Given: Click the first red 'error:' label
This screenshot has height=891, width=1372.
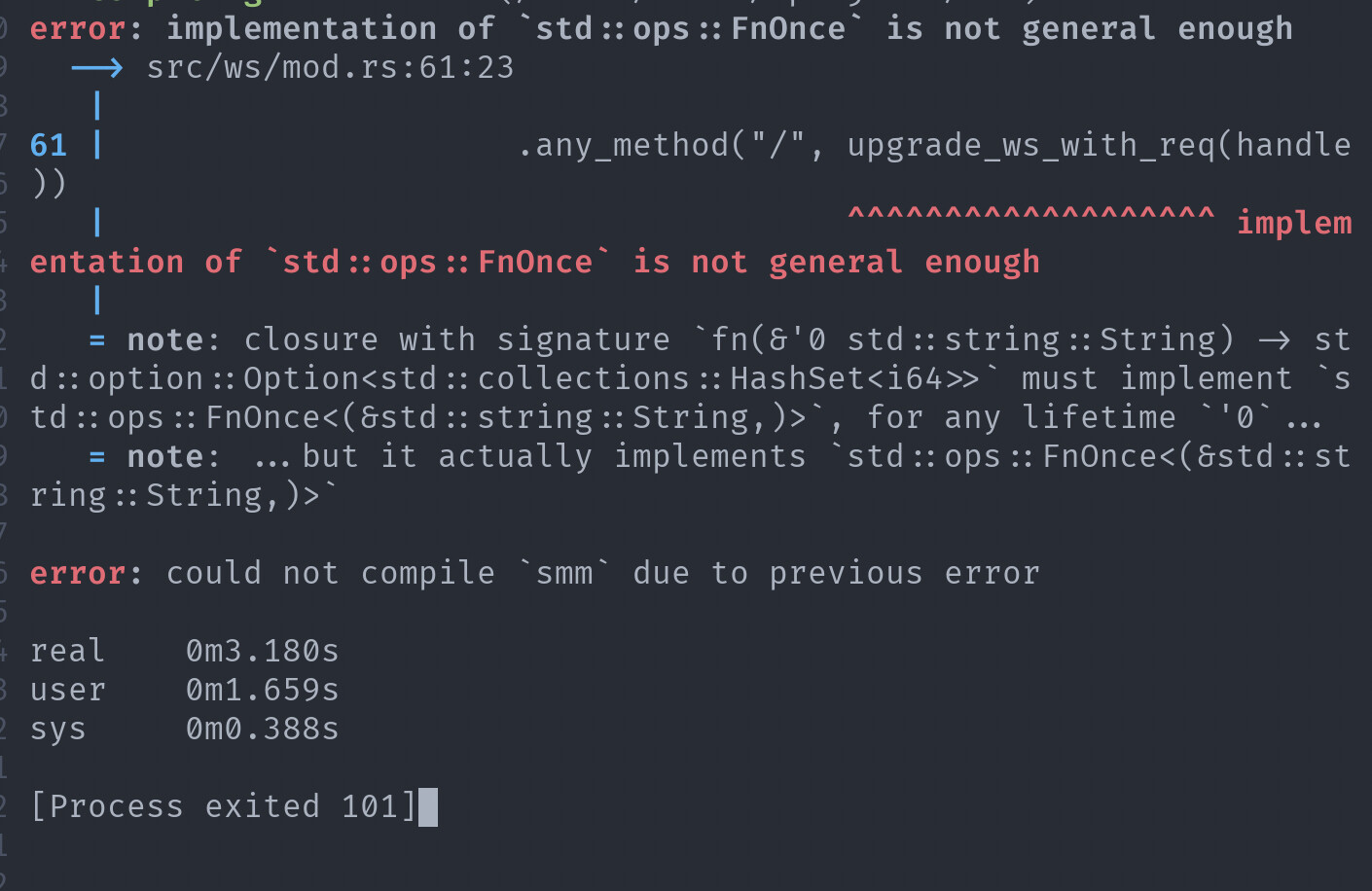Looking at the screenshot, I should coord(87,28).
